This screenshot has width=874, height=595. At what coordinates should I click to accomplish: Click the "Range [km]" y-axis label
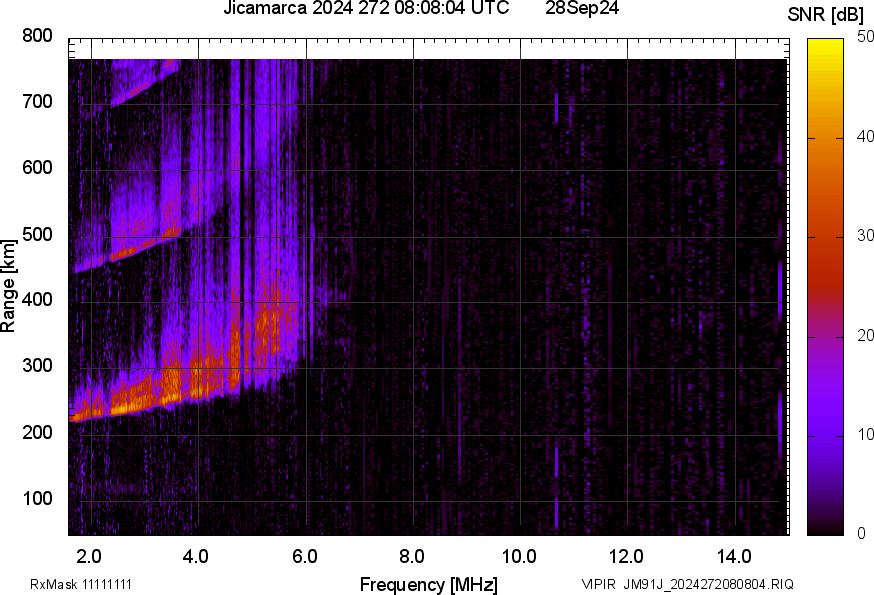tap(9, 286)
